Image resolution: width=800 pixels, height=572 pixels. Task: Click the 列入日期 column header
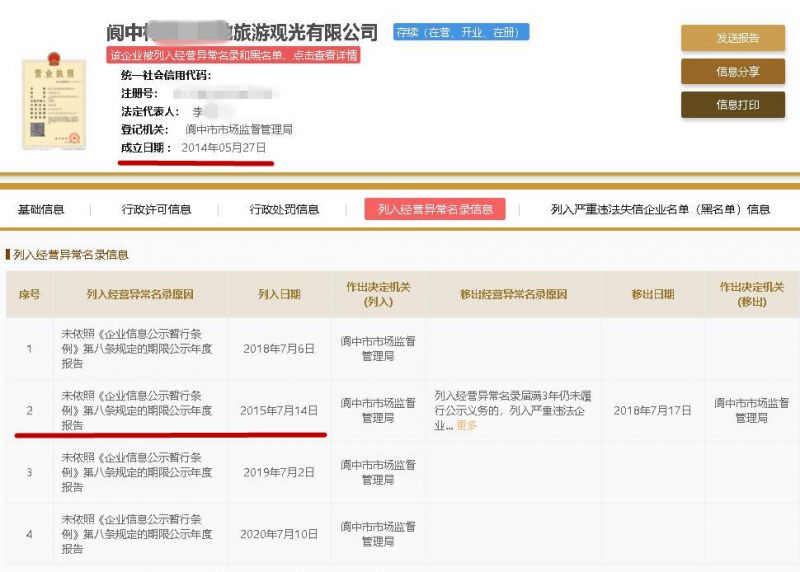279,294
